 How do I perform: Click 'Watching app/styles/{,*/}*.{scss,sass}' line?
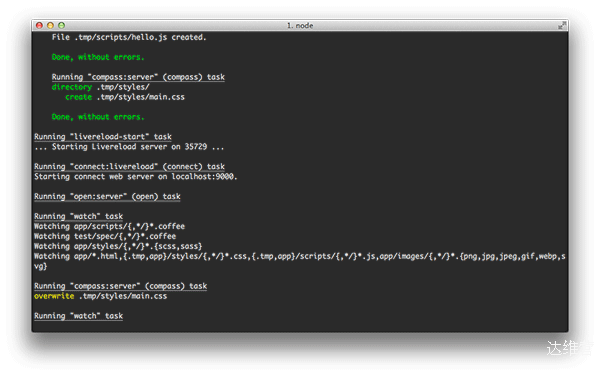[x=118, y=246]
